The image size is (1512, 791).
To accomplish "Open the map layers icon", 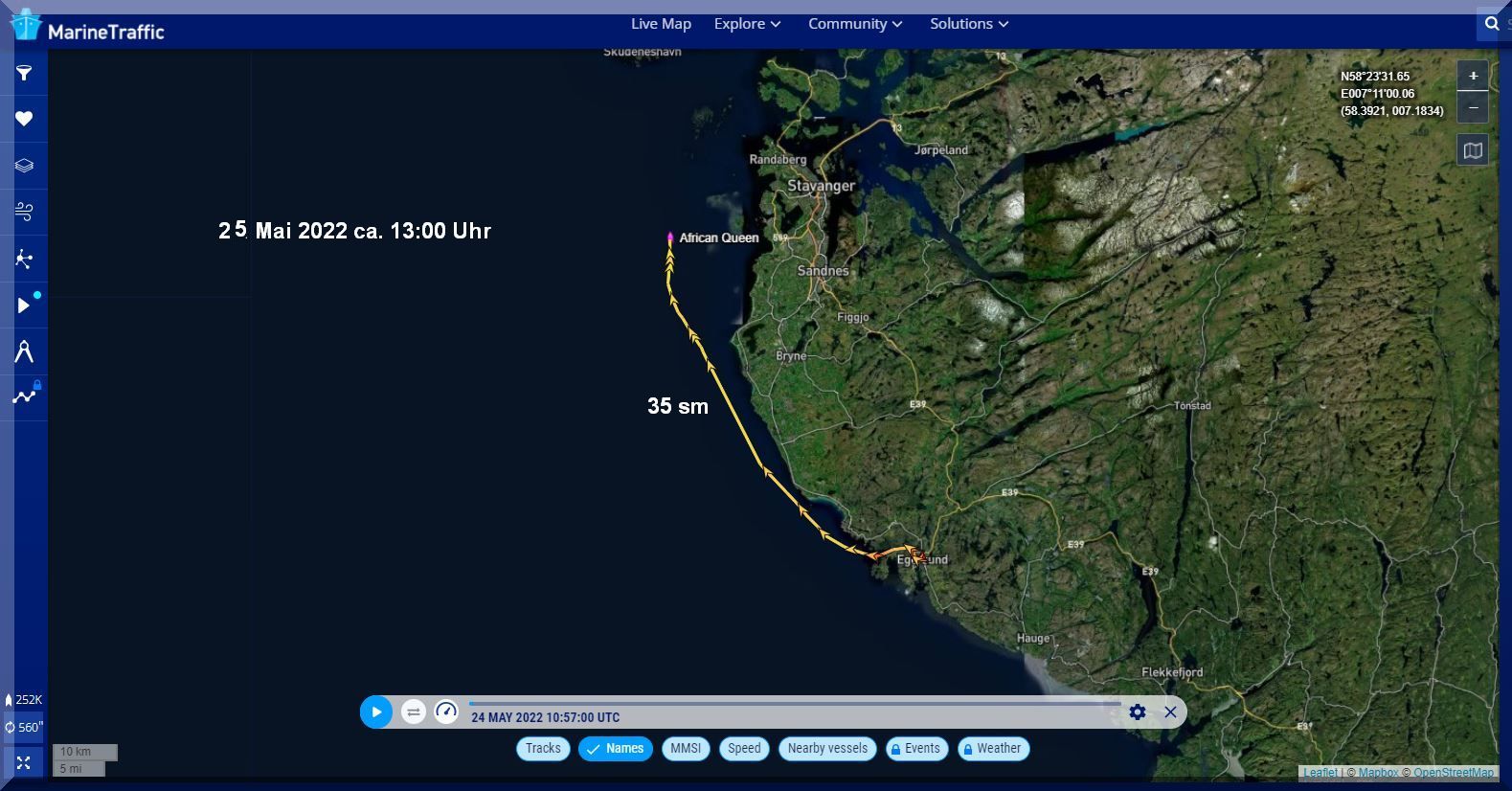I will 24,166.
